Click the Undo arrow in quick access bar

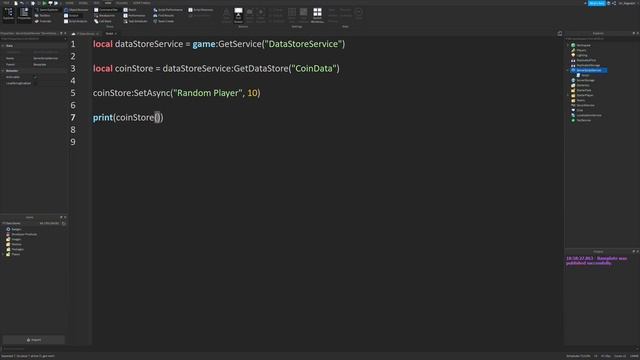[x=22, y=3]
